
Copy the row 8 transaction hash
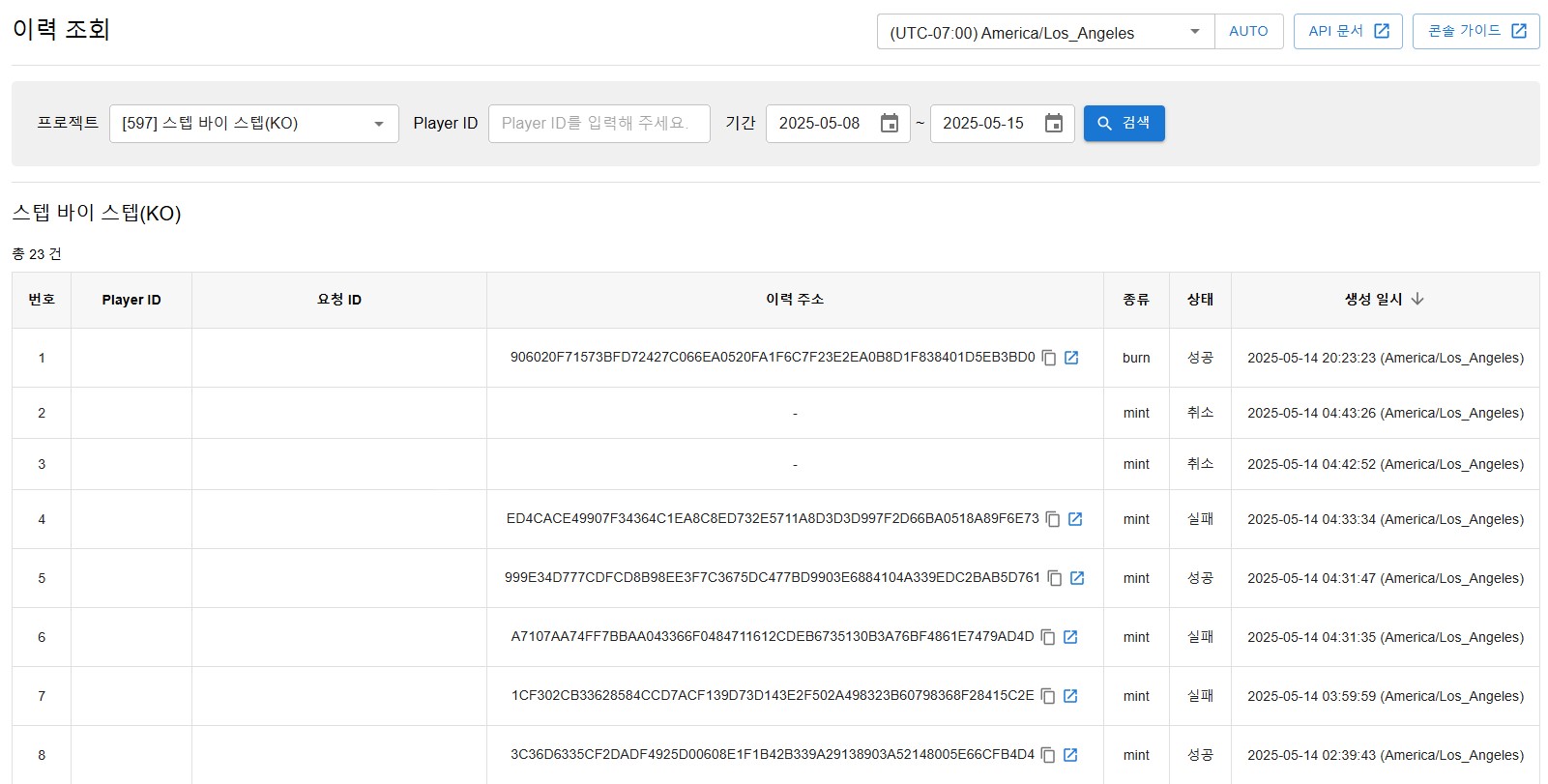point(1048,755)
